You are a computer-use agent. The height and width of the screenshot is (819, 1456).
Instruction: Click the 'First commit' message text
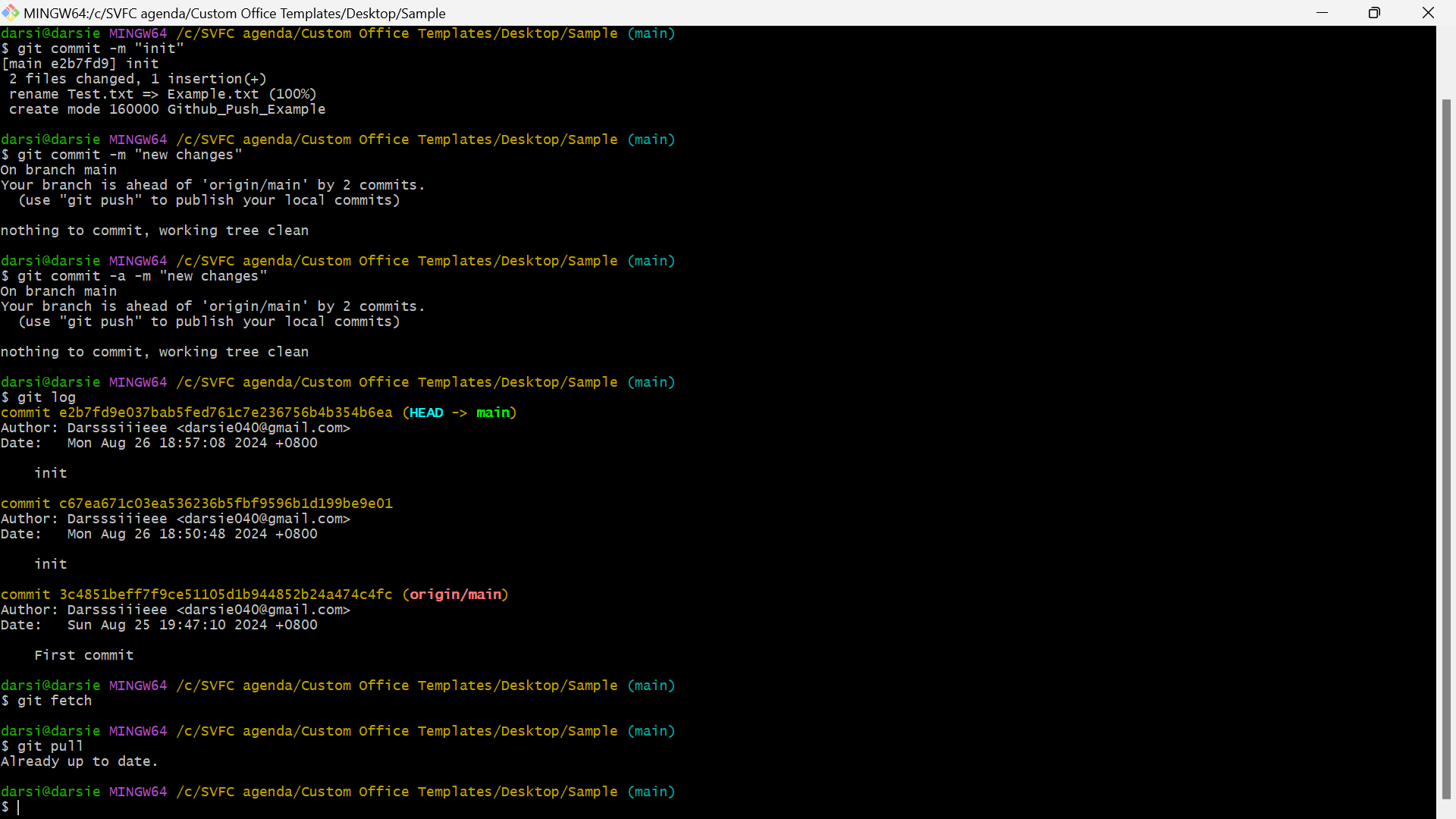tap(84, 655)
